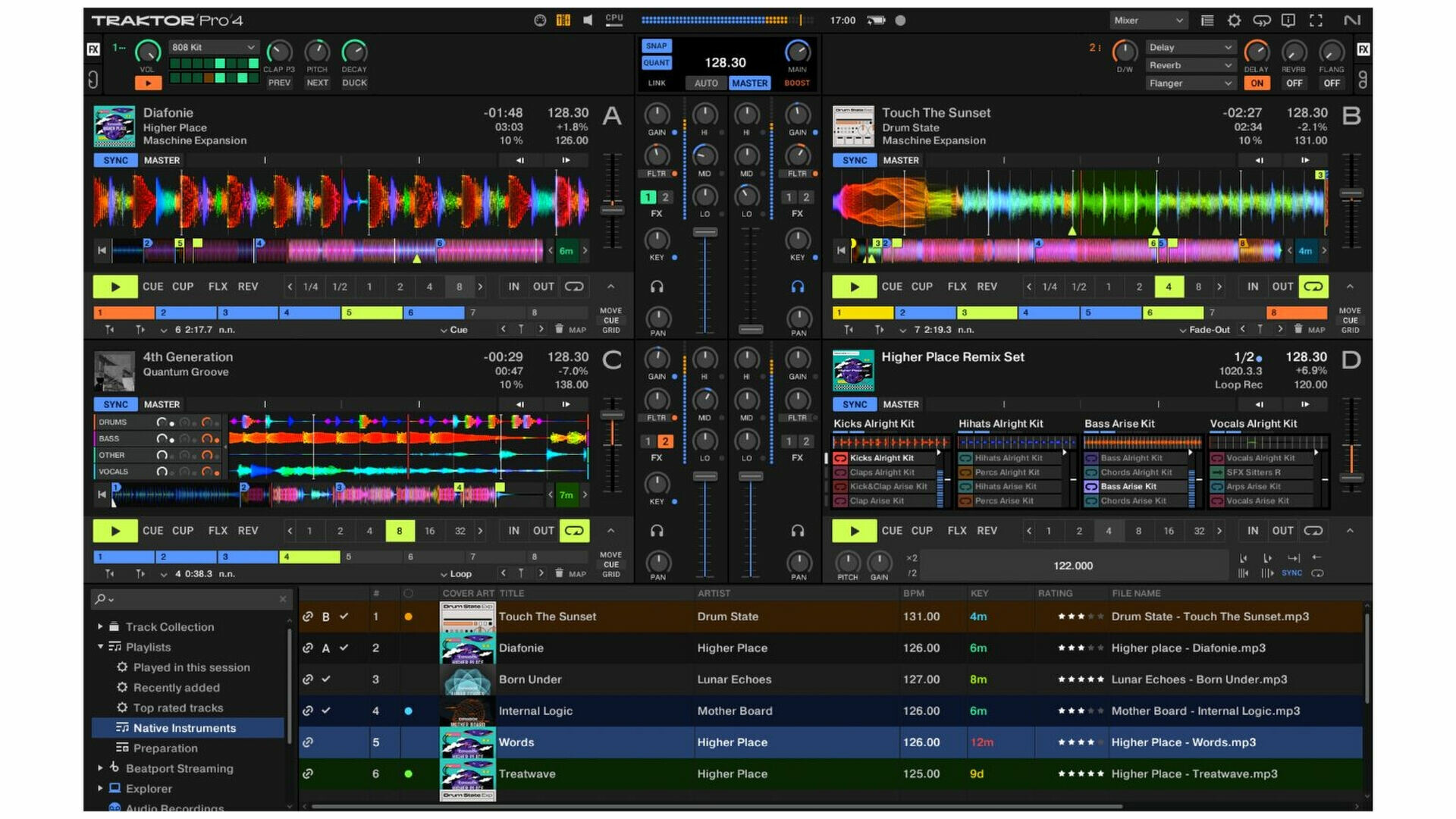Open deck A Cue type dropdown
This screenshot has width=1456, height=819.
[454, 330]
